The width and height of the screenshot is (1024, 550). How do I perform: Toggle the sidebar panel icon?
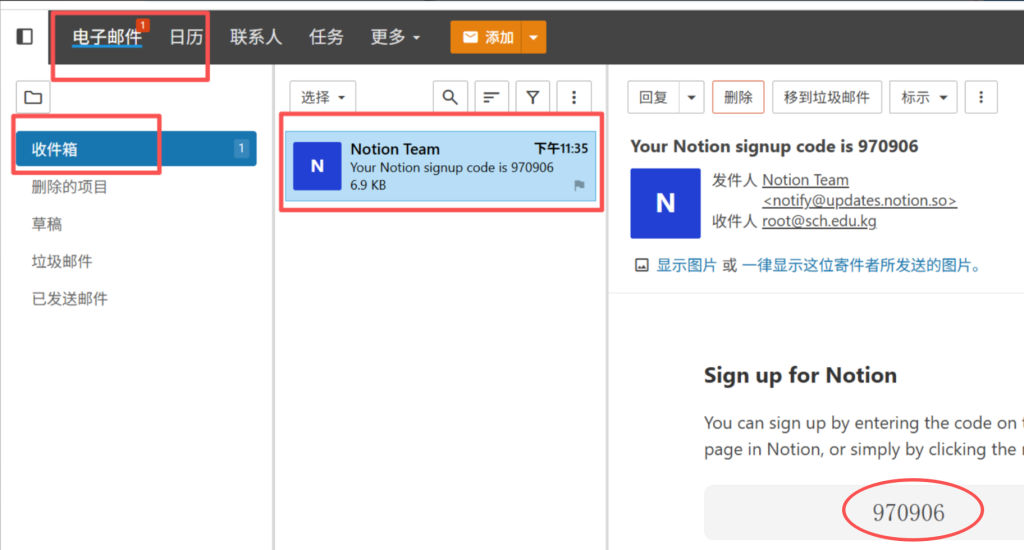(x=25, y=37)
